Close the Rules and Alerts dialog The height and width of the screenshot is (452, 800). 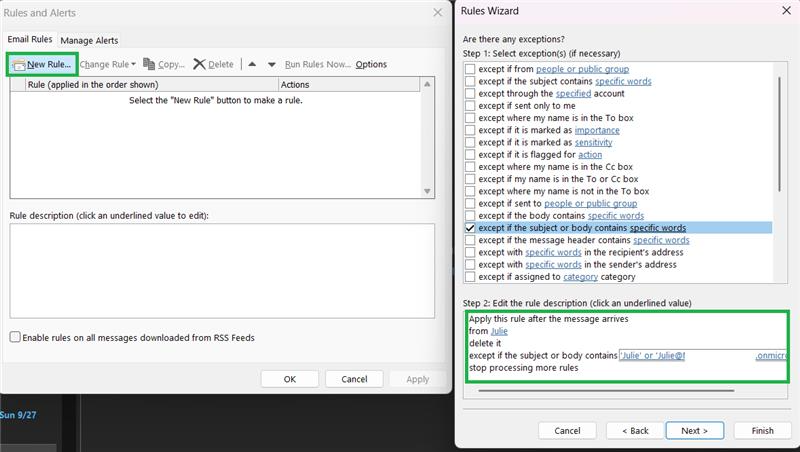coord(438,13)
